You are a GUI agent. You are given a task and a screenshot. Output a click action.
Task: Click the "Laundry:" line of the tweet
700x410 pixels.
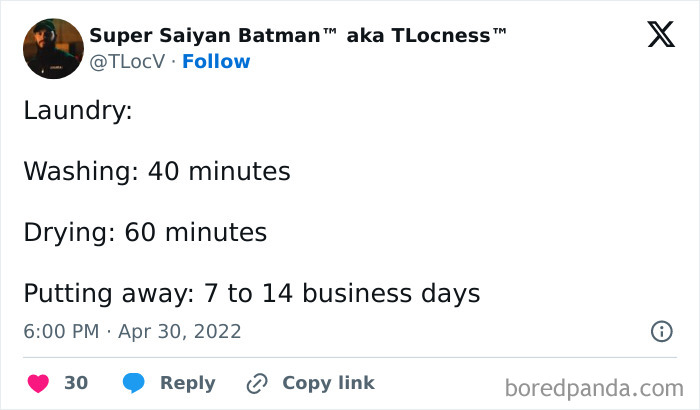[x=78, y=110]
